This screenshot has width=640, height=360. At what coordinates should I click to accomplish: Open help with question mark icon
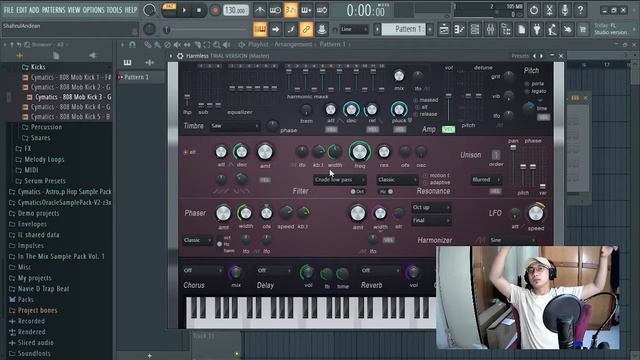[x=580, y=10]
